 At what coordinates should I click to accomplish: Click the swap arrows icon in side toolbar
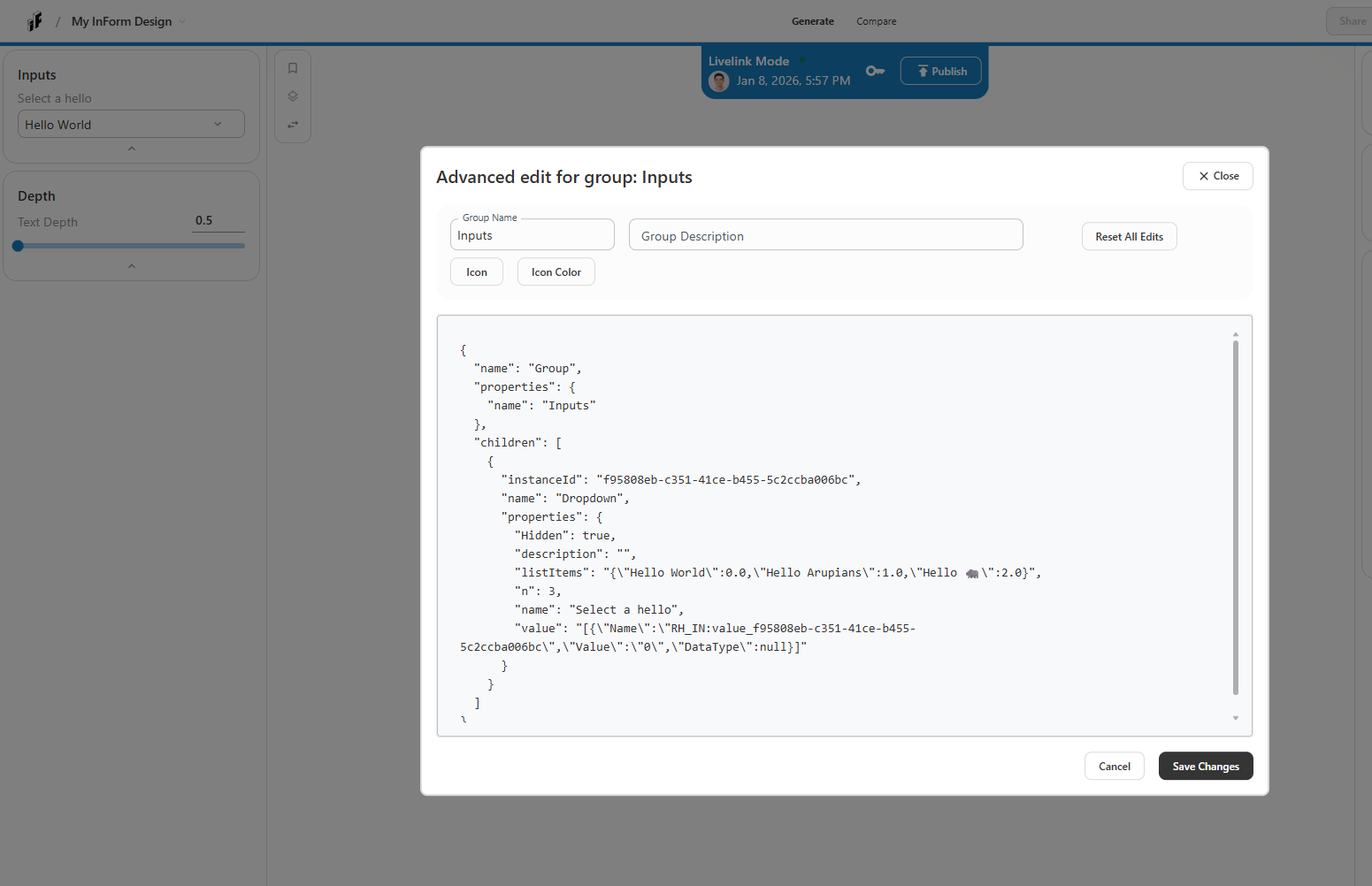pyautogui.click(x=293, y=125)
